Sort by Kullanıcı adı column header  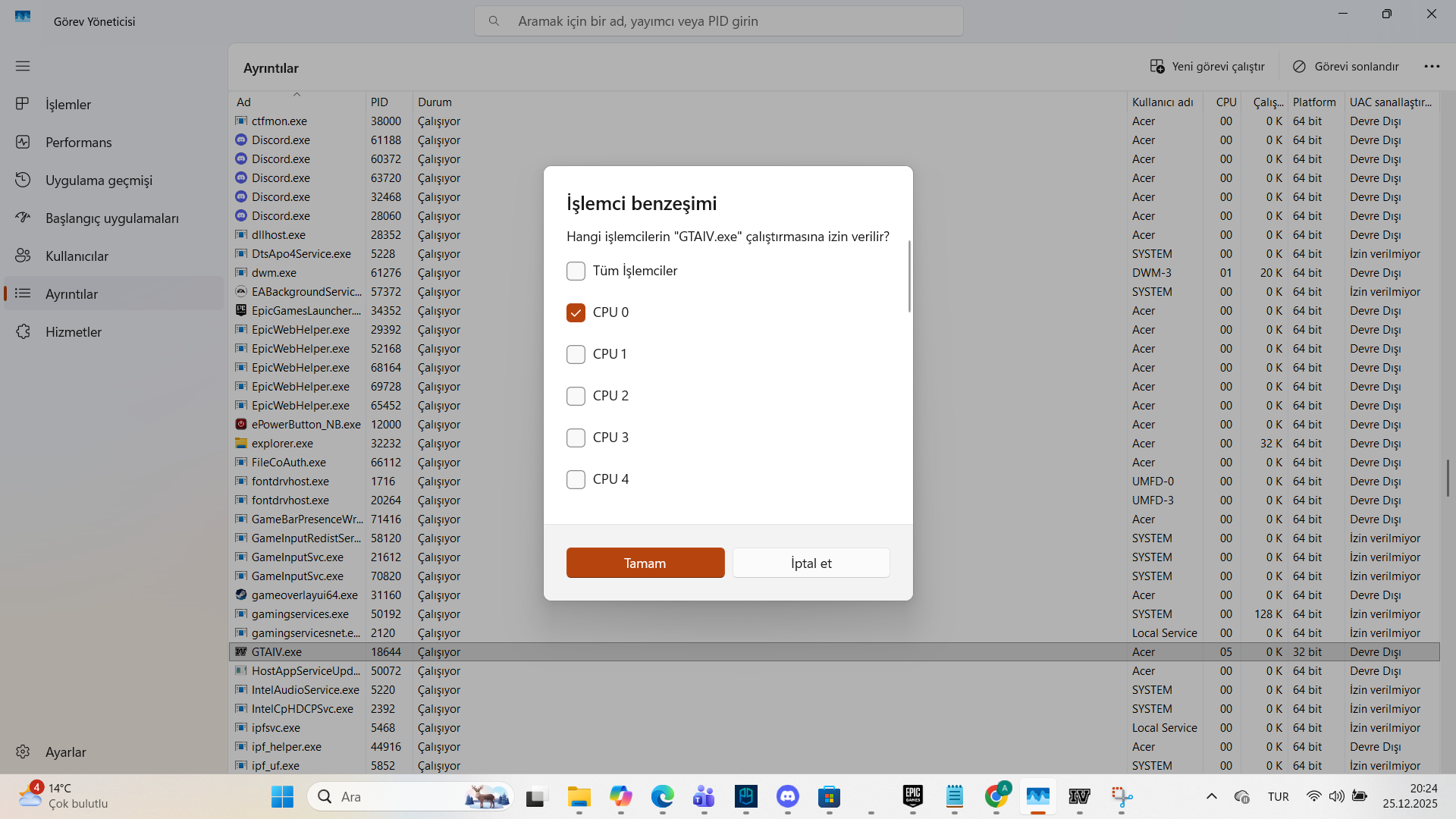pyautogui.click(x=1165, y=102)
